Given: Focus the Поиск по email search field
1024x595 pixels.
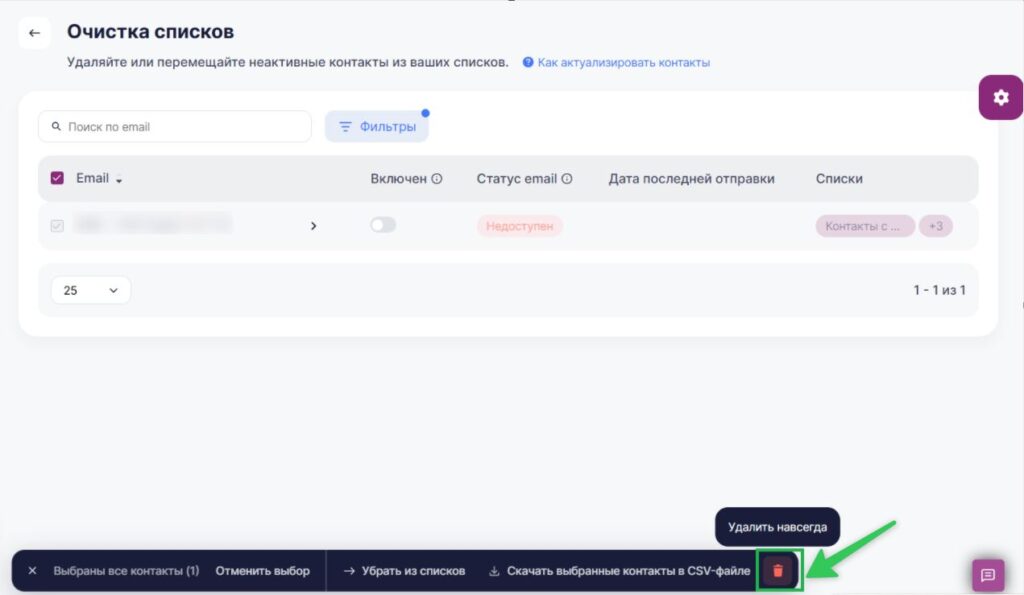Looking at the screenshot, I should (x=175, y=127).
